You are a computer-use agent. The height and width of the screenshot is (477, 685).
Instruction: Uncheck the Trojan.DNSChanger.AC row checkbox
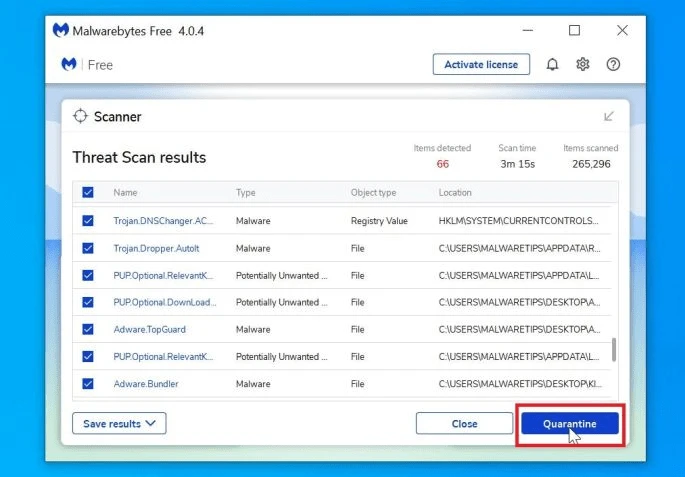coord(88,221)
